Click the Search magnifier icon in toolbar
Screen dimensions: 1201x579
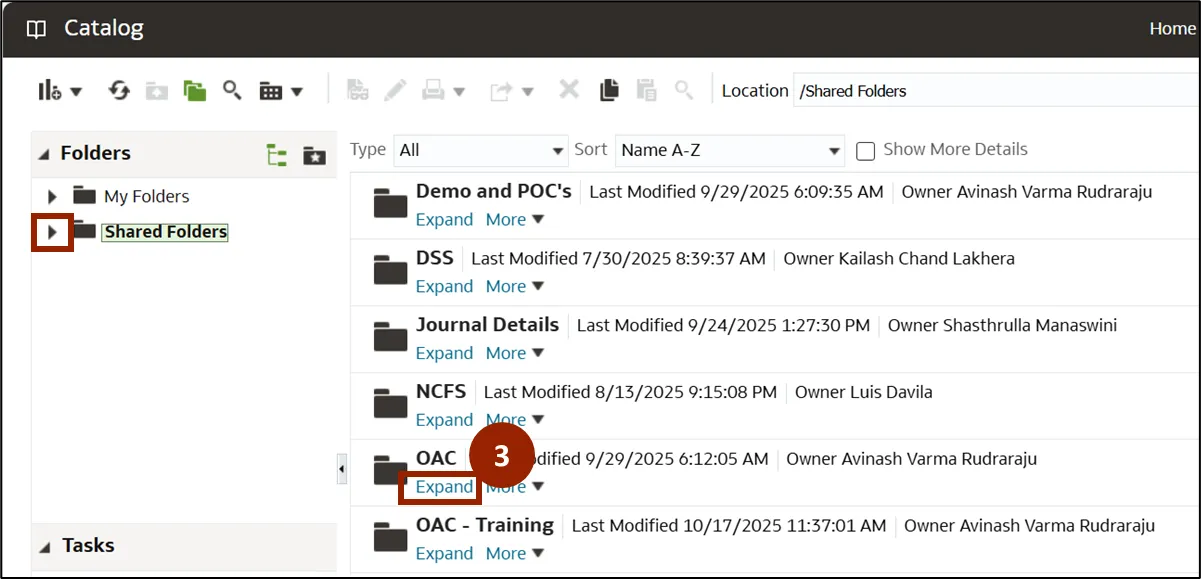[232, 91]
